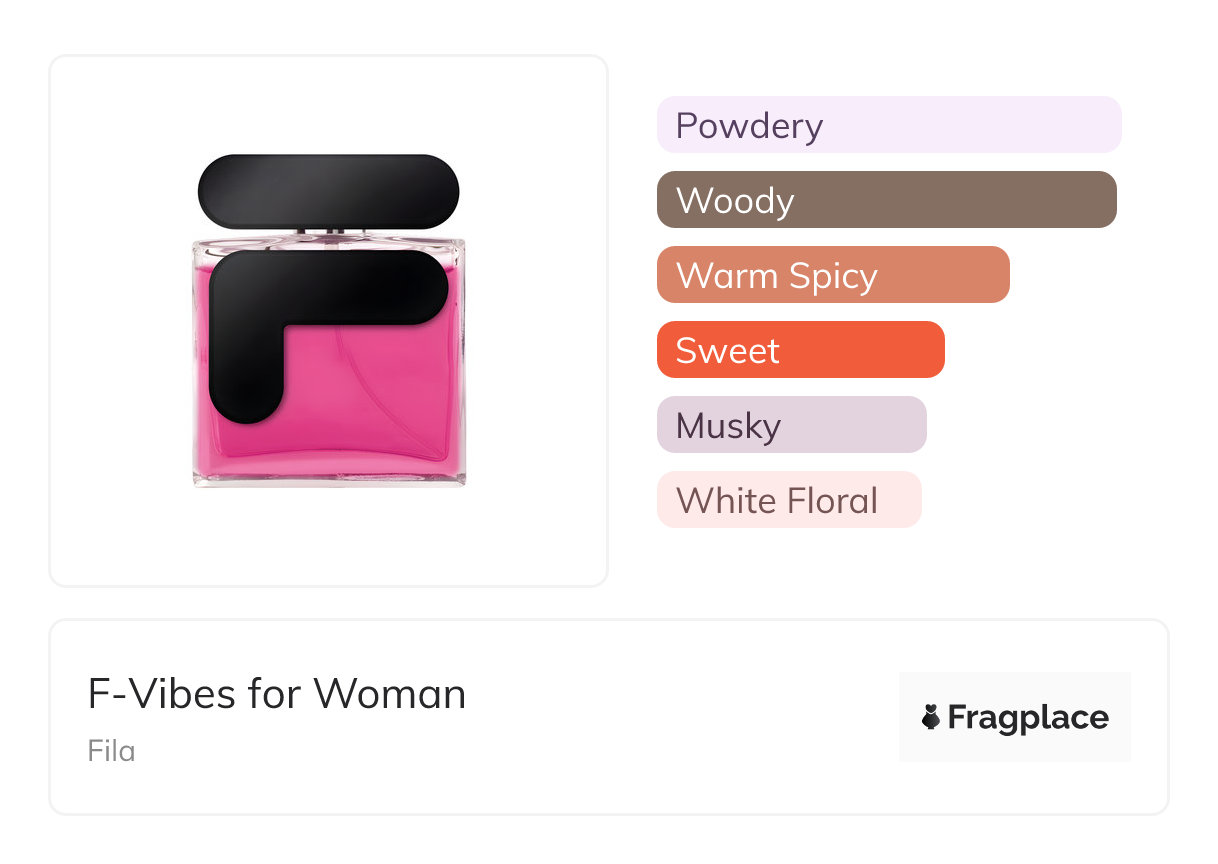Open the Fila brand link
The width and height of the screenshot is (1218, 864).
coord(111,750)
